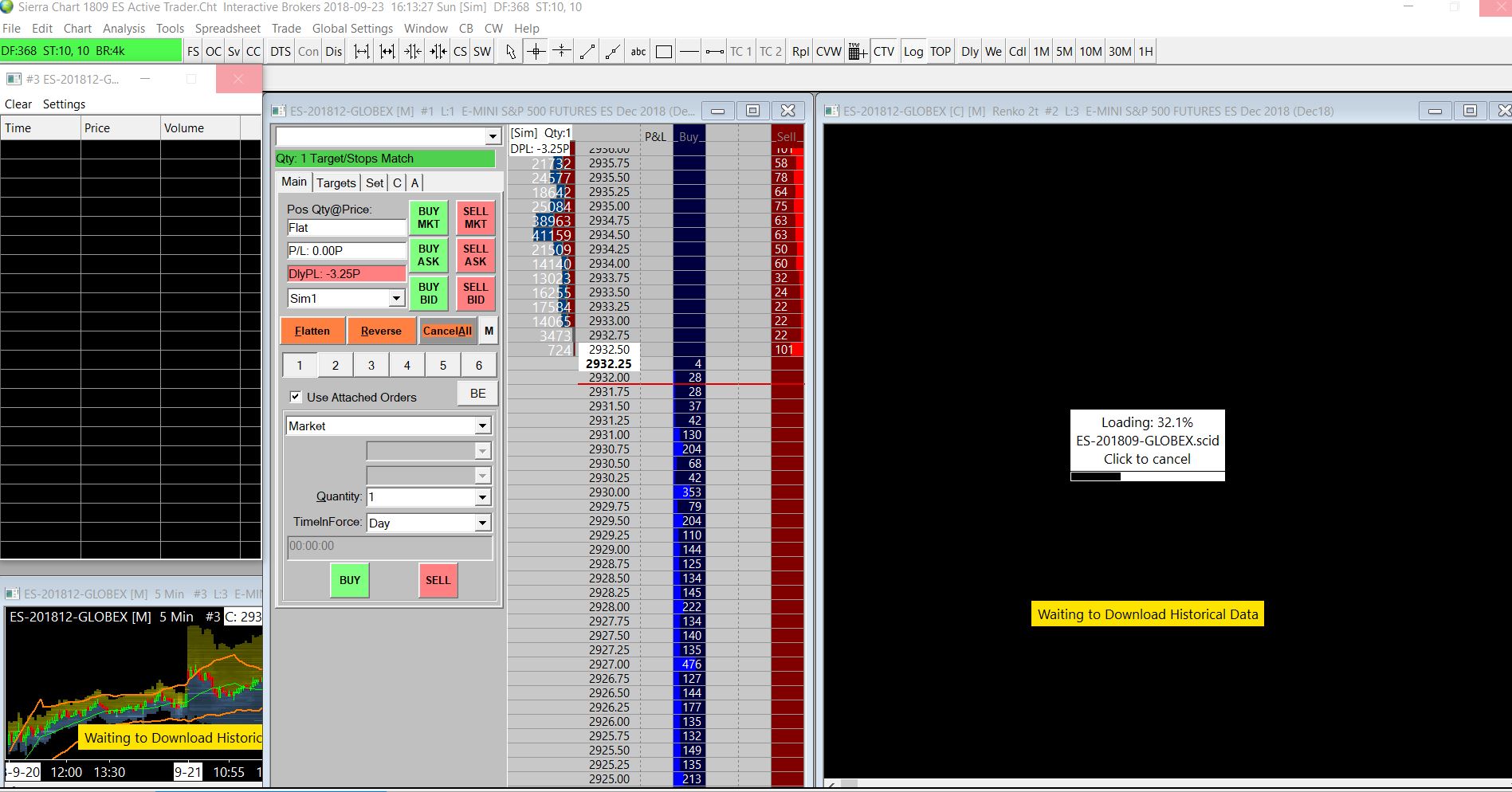This screenshot has height=792, width=1512.
Task: Select the horizontal line drawing tool
Action: coord(689,52)
